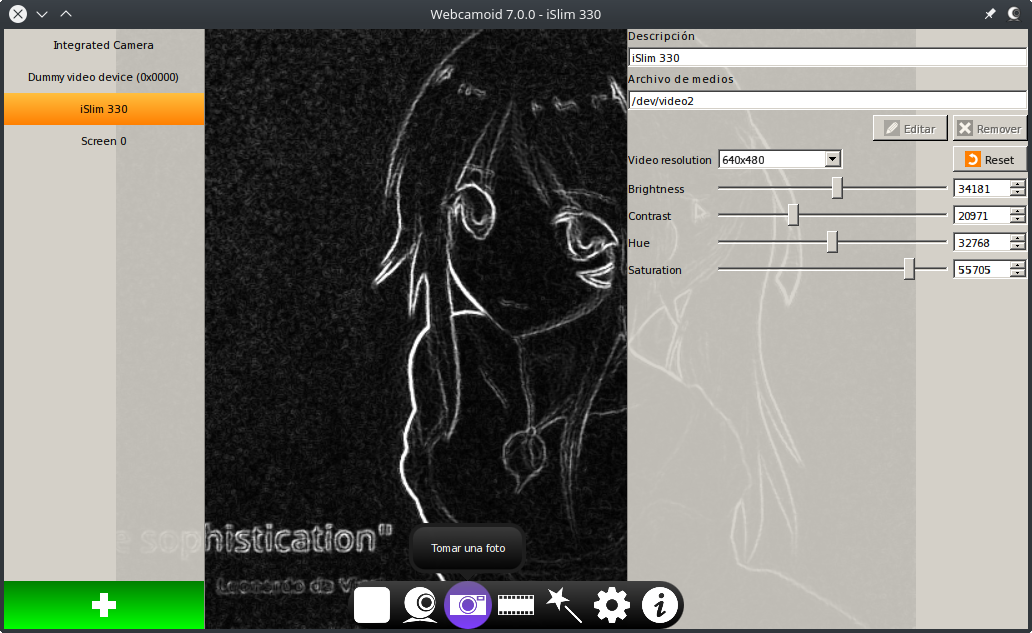
Task: Open preferences via the gear icon
Action: tap(611, 604)
